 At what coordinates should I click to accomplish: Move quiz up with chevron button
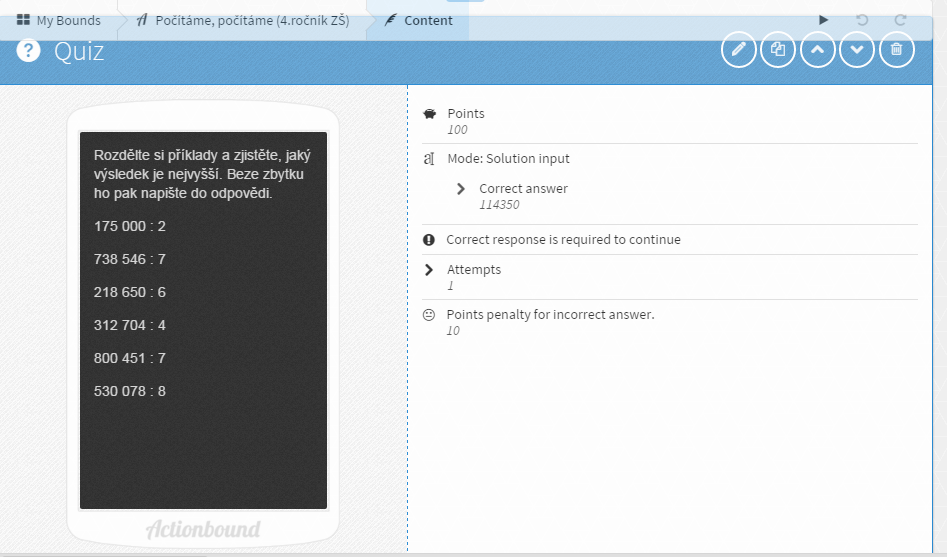pos(818,50)
